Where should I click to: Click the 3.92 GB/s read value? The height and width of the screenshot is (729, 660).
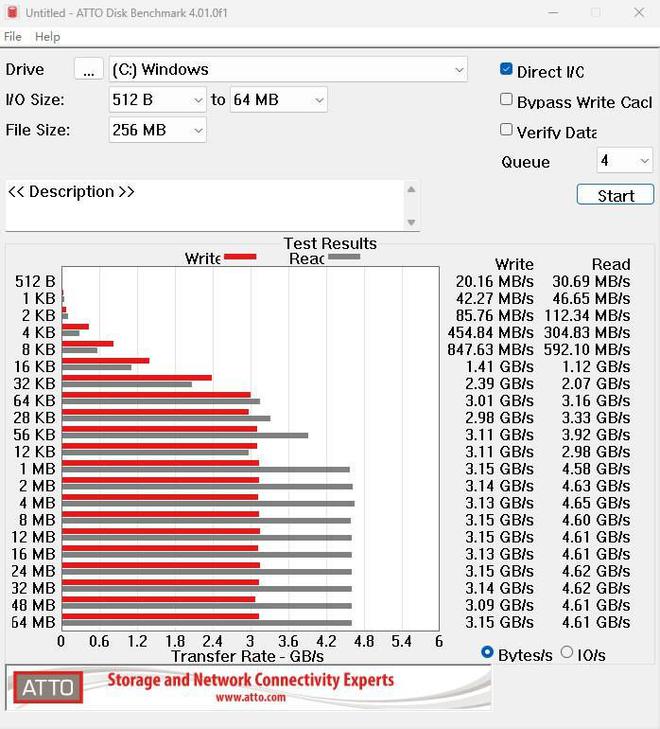click(x=596, y=435)
